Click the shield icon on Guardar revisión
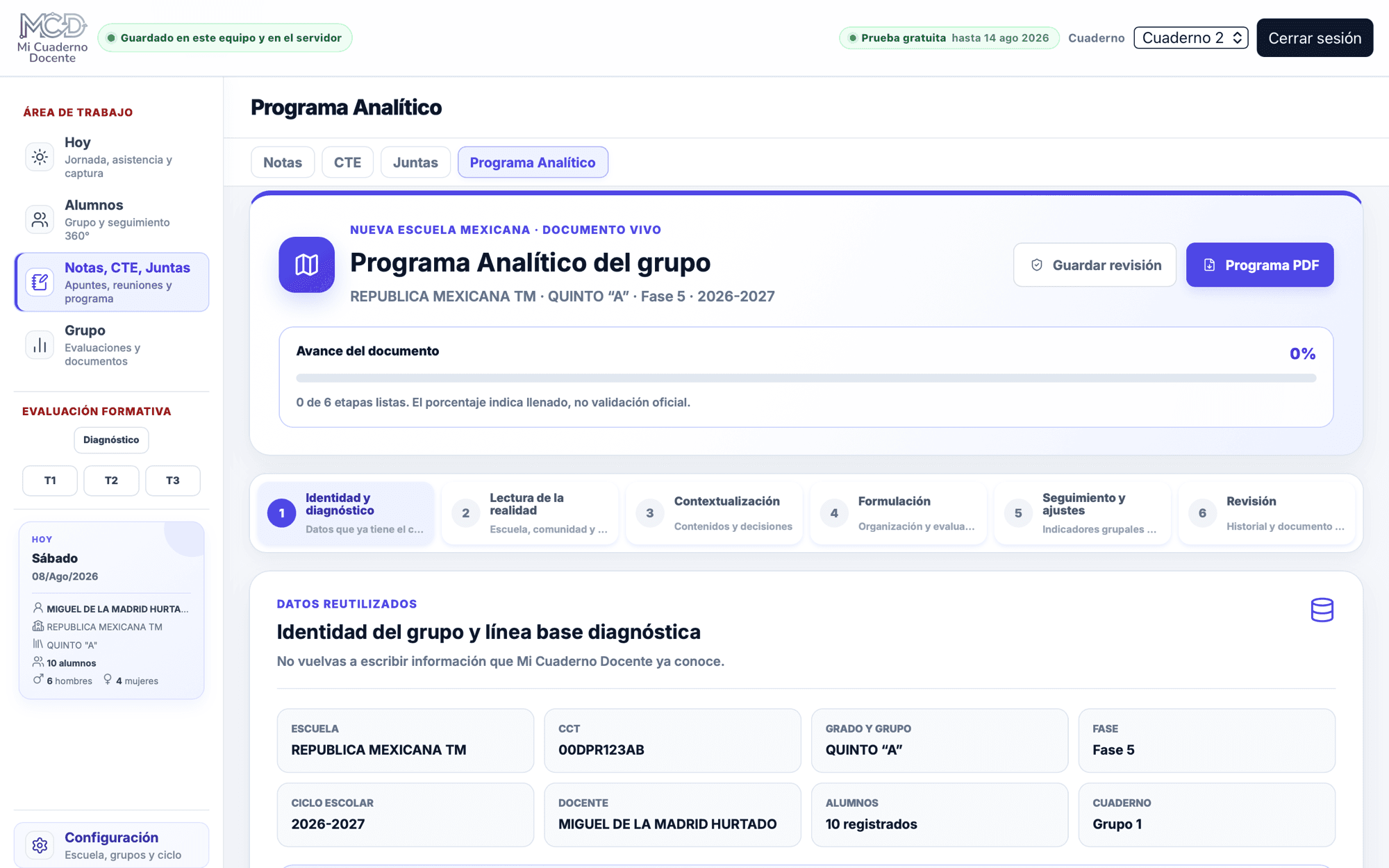The image size is (1389, 868). (1037, 265)
